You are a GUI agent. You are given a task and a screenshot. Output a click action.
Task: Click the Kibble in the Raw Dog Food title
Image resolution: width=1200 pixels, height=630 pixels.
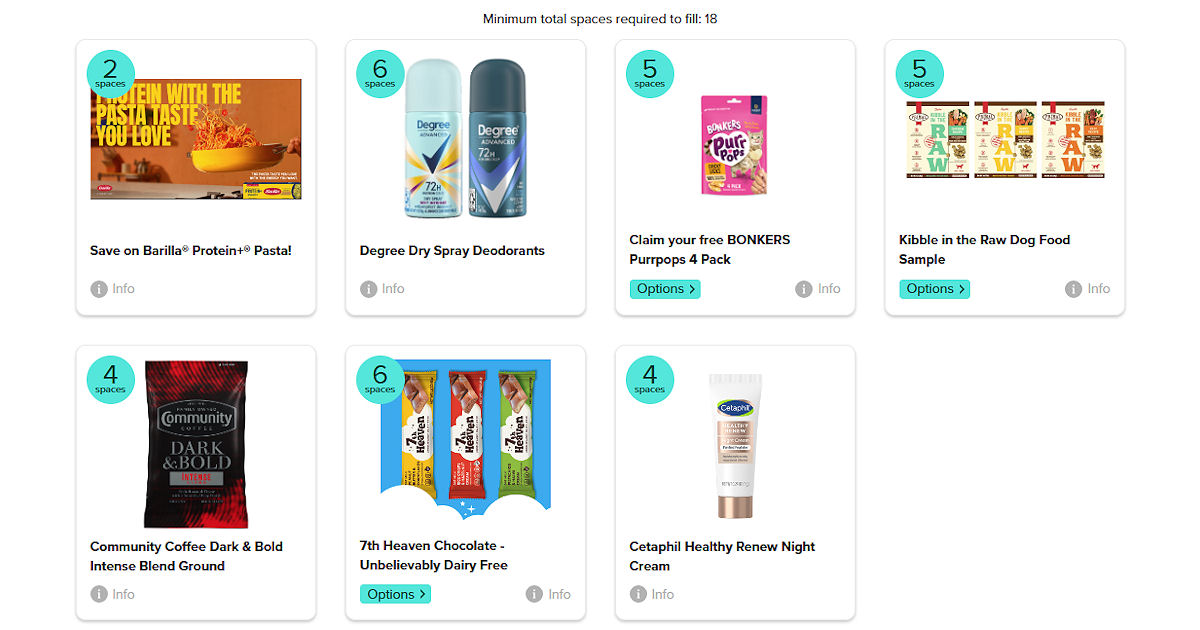985,249
